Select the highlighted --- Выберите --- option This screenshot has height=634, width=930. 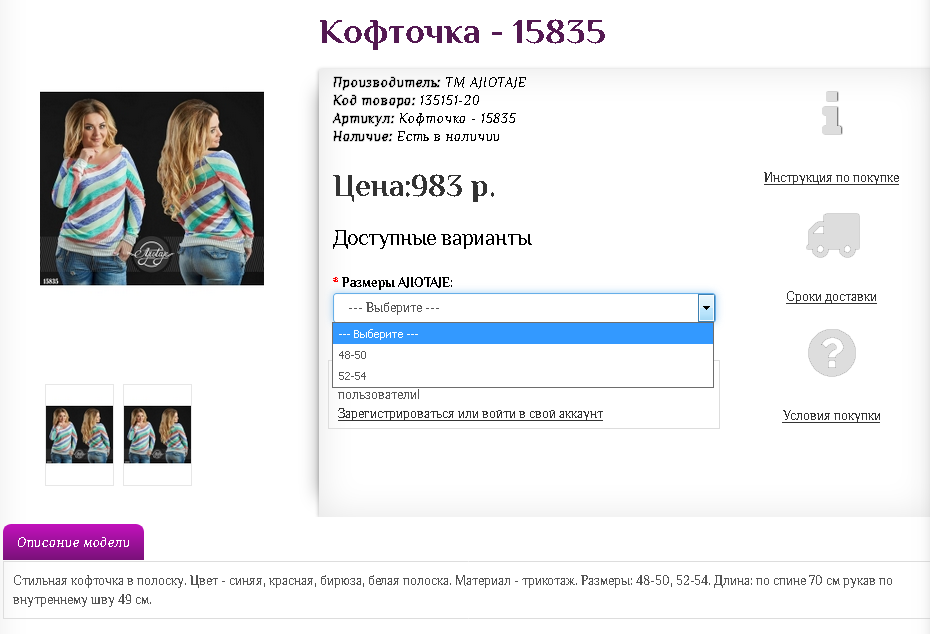point(523,334)
